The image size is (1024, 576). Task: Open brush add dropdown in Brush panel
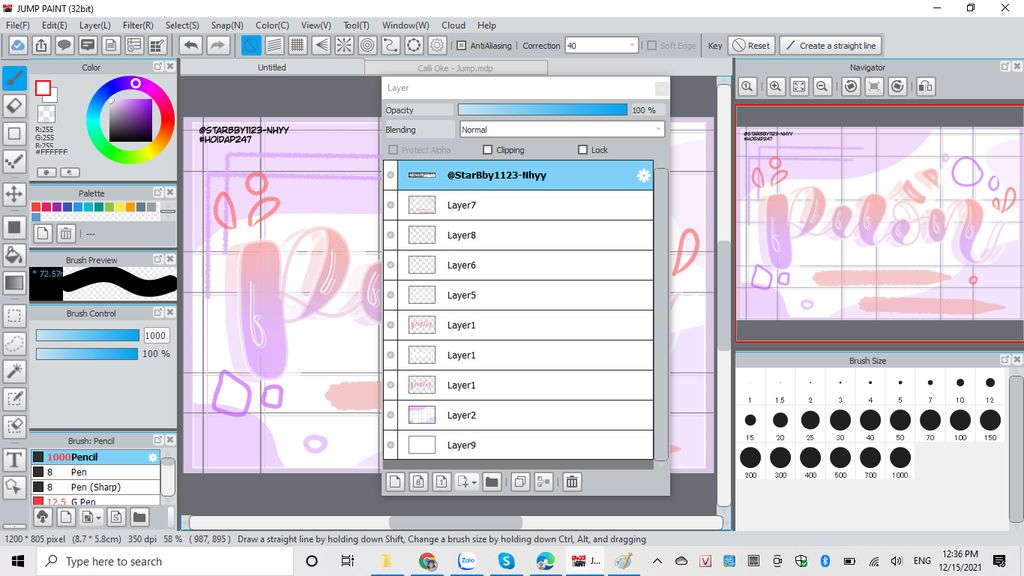click(98, 518)
